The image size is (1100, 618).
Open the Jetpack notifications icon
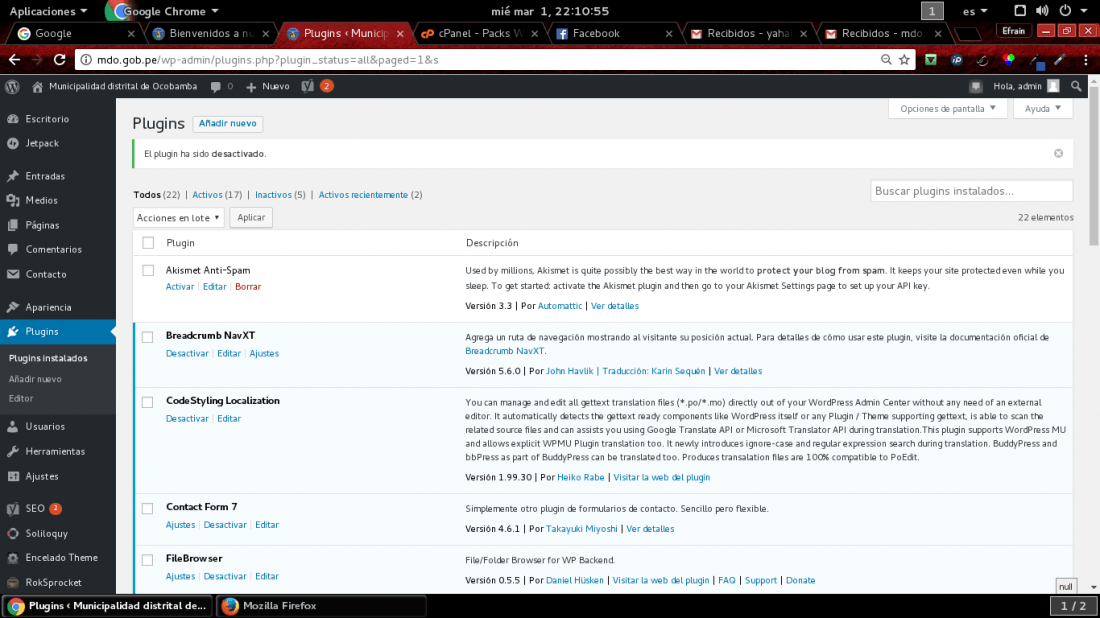coord(975,86)
